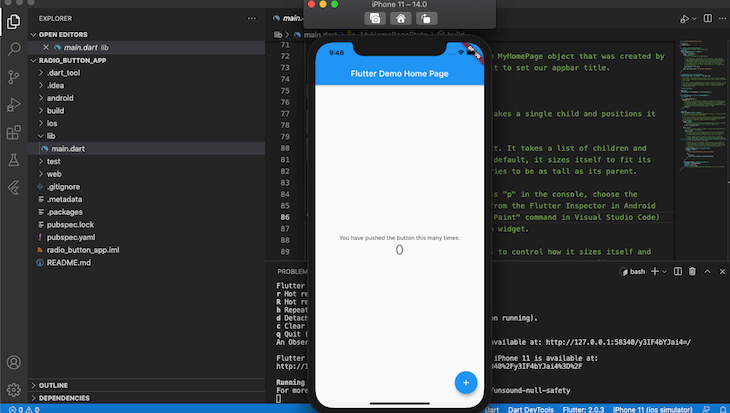Viewport: 730px width, 413px height.
Task: Open the Search view in activity bar
Action: pyautogui.click(x=14, y=49)
